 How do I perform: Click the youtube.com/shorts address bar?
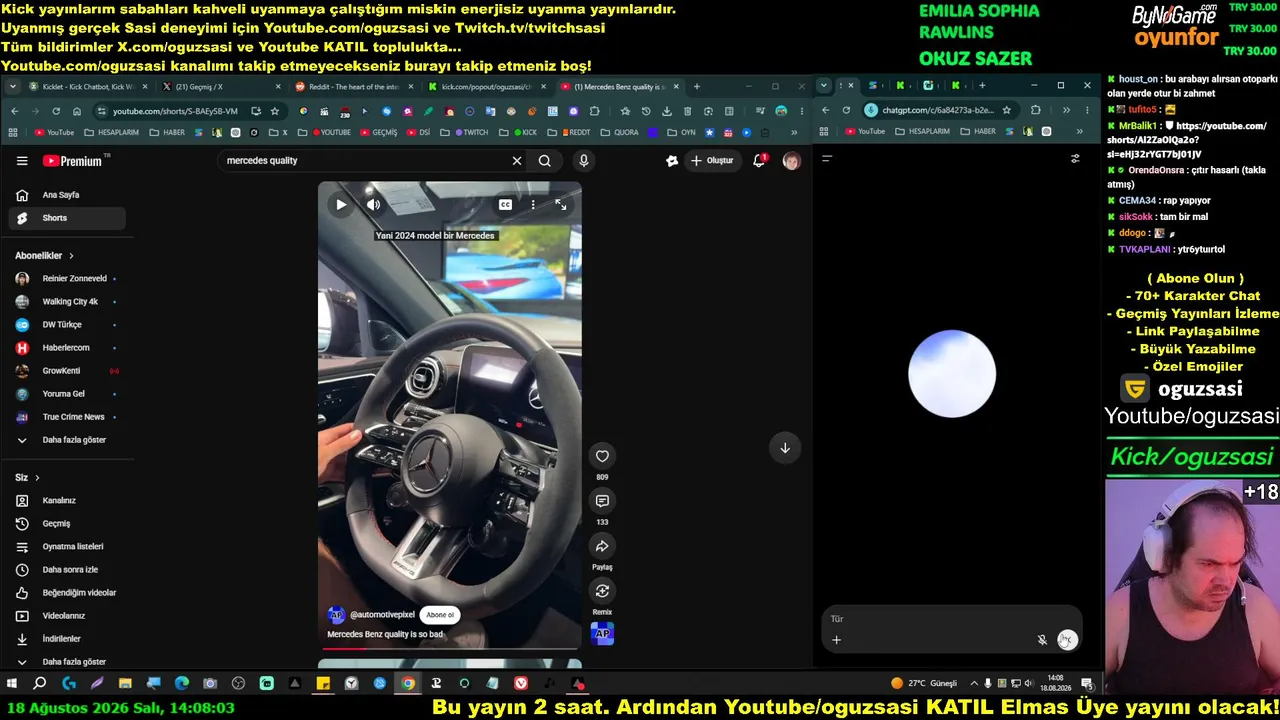coord(175,111)
